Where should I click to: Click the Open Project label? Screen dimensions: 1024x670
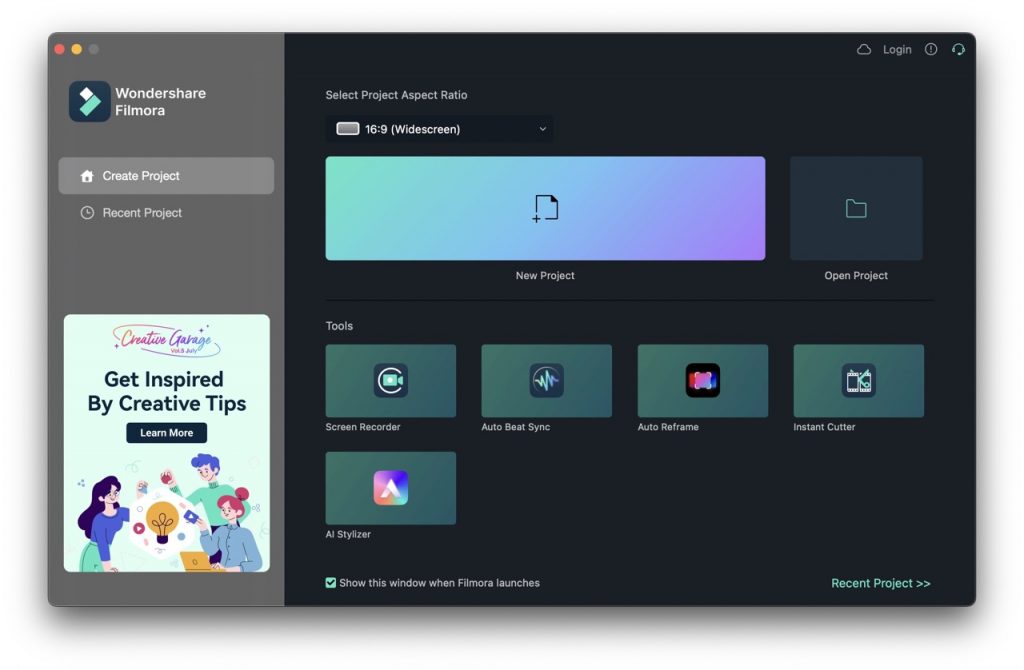[856, 276]
